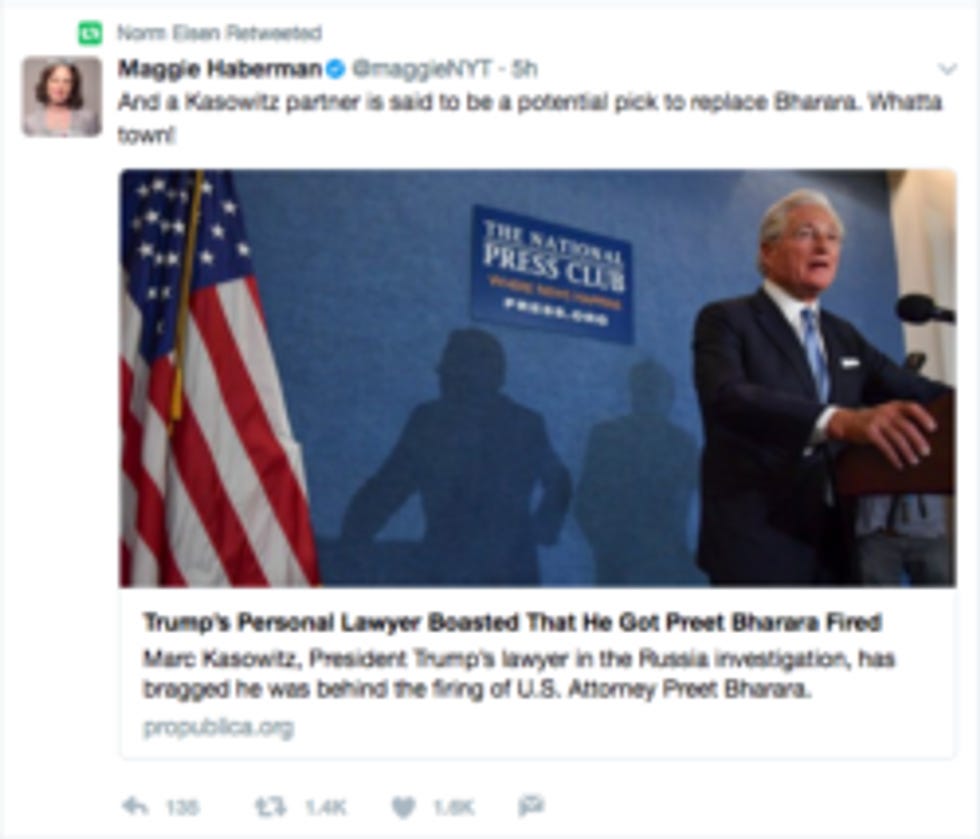Click the propublica.org source link
Screen dimensions: 980x839
pyautogui.click(x=218, y=728)
